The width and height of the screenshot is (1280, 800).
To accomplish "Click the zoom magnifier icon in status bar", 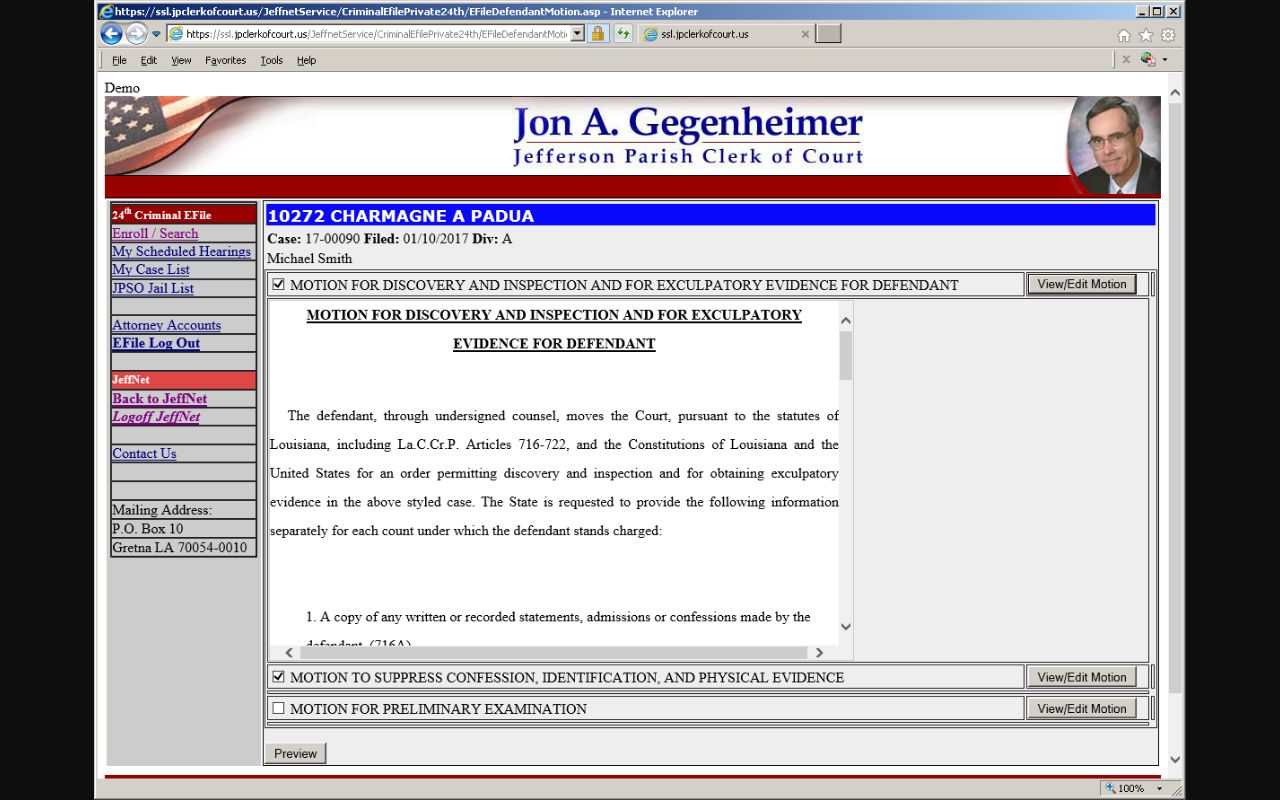I will pyautogui.click(x=1111, y=788).
